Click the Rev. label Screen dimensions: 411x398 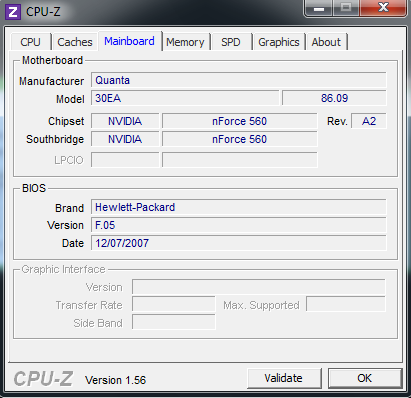(x=337, y=121)
